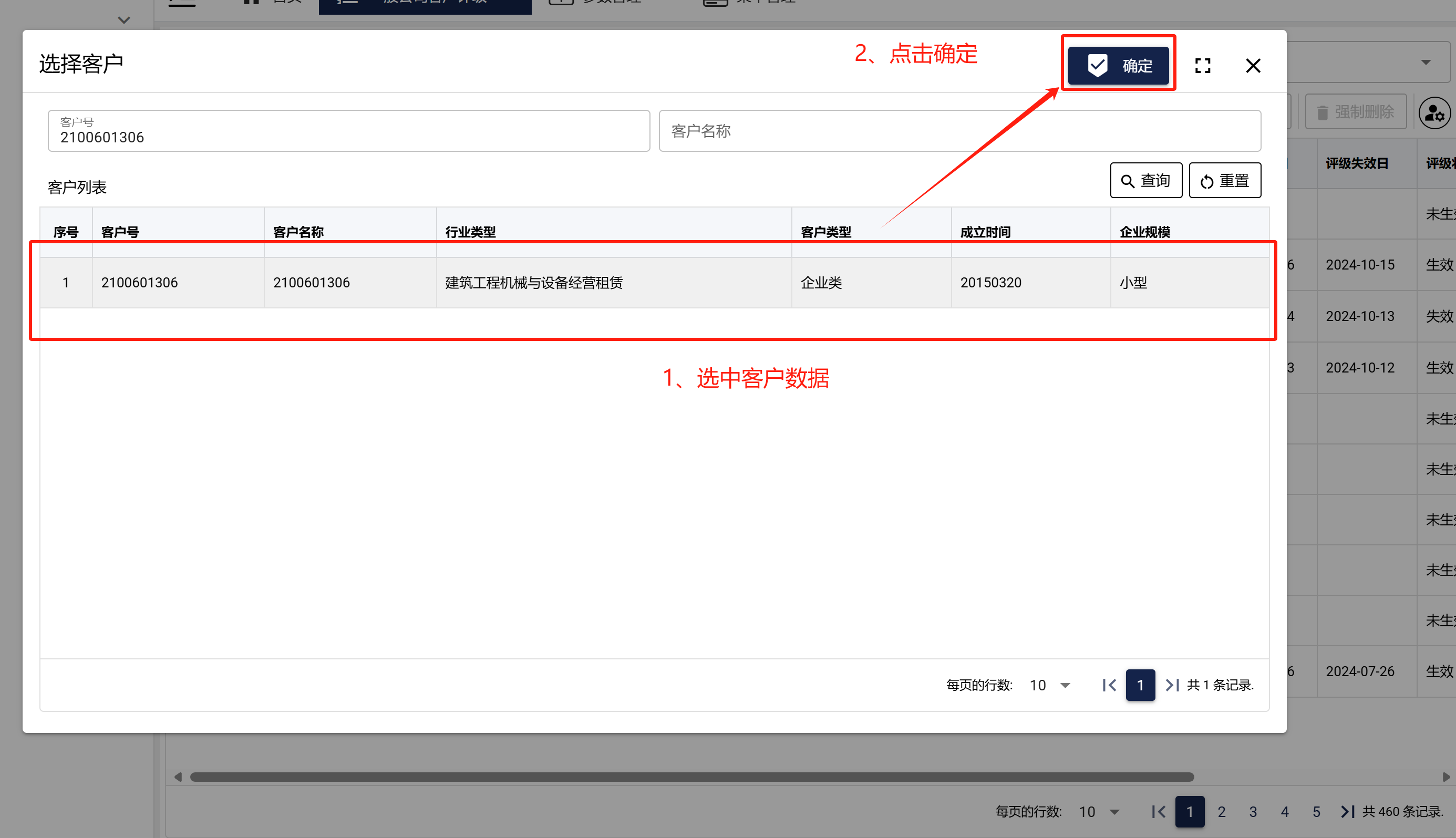Collapse sidebar chevron at top left
1456x838 pixels.
click(123, 20)
